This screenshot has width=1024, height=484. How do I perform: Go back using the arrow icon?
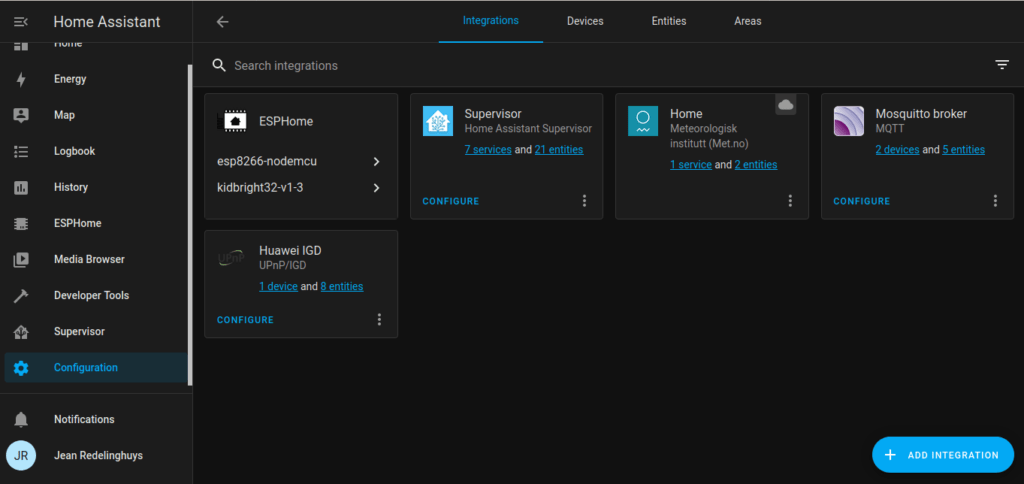[x=223, y=22]
